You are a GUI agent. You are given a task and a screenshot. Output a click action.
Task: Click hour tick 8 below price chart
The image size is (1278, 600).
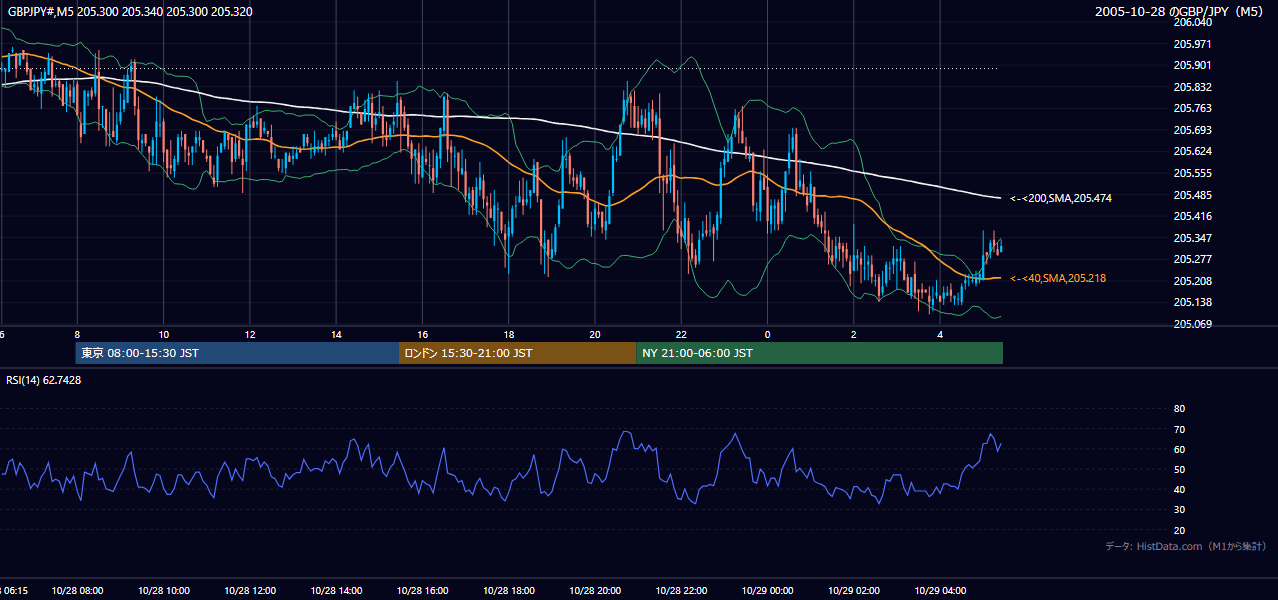[77, 334]
